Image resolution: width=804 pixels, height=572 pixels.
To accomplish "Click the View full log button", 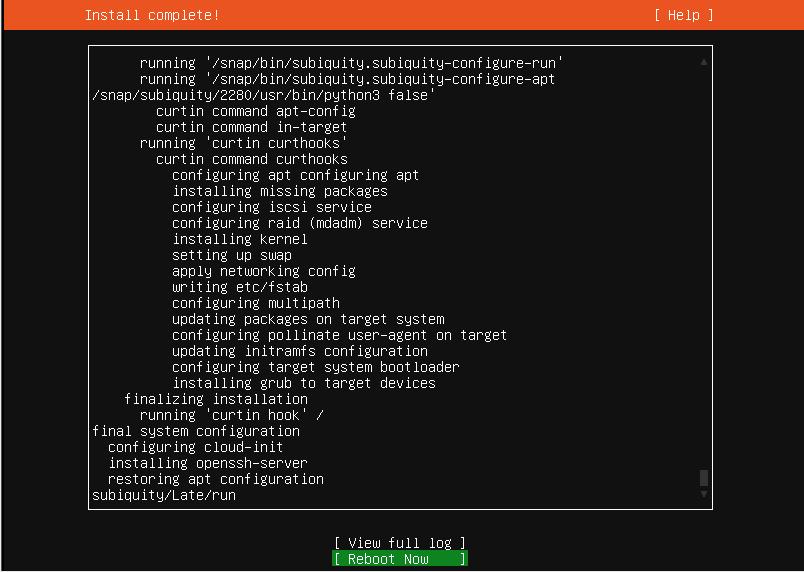I will [x=400, y=543].
